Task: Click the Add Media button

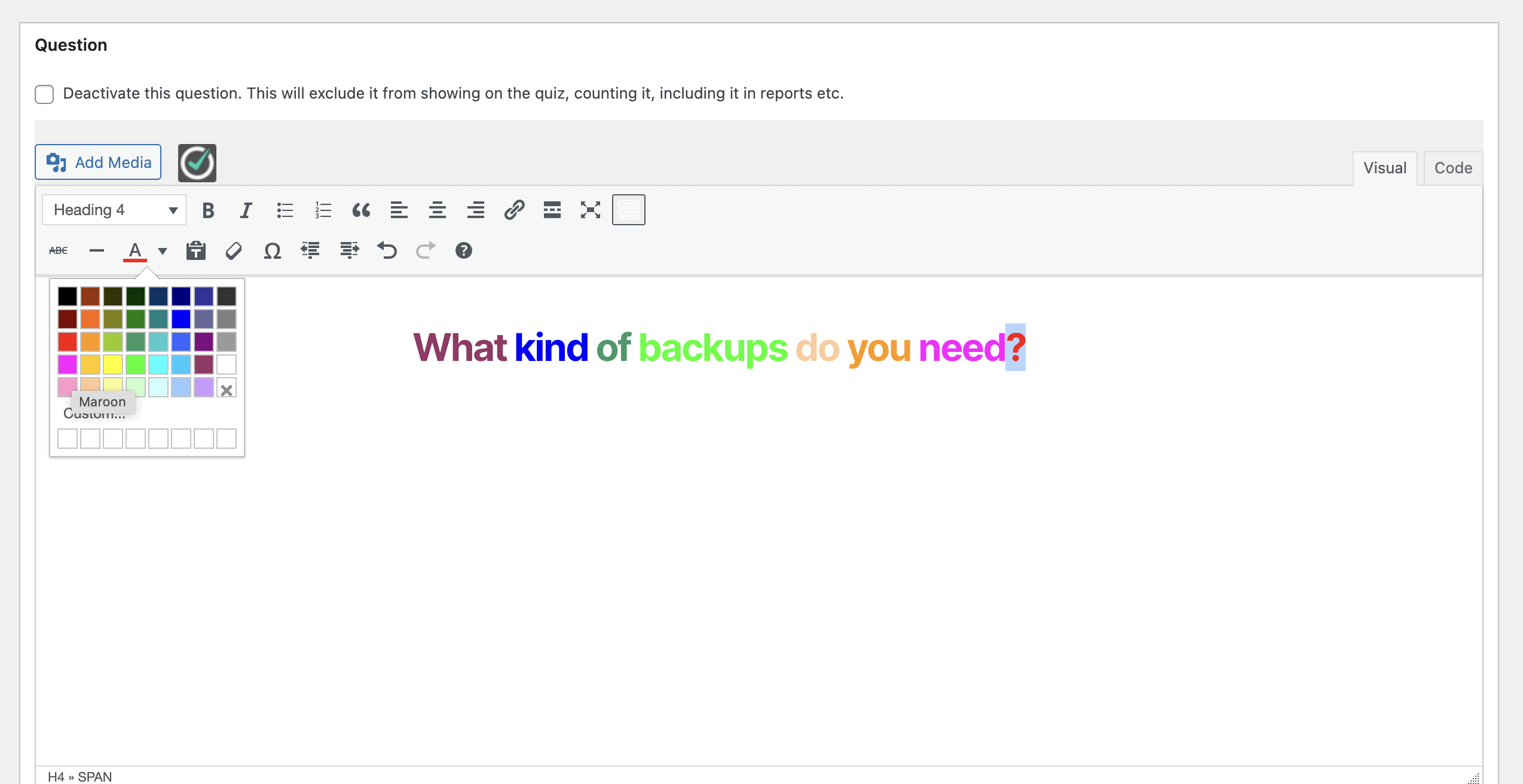Action: [98, 162]
